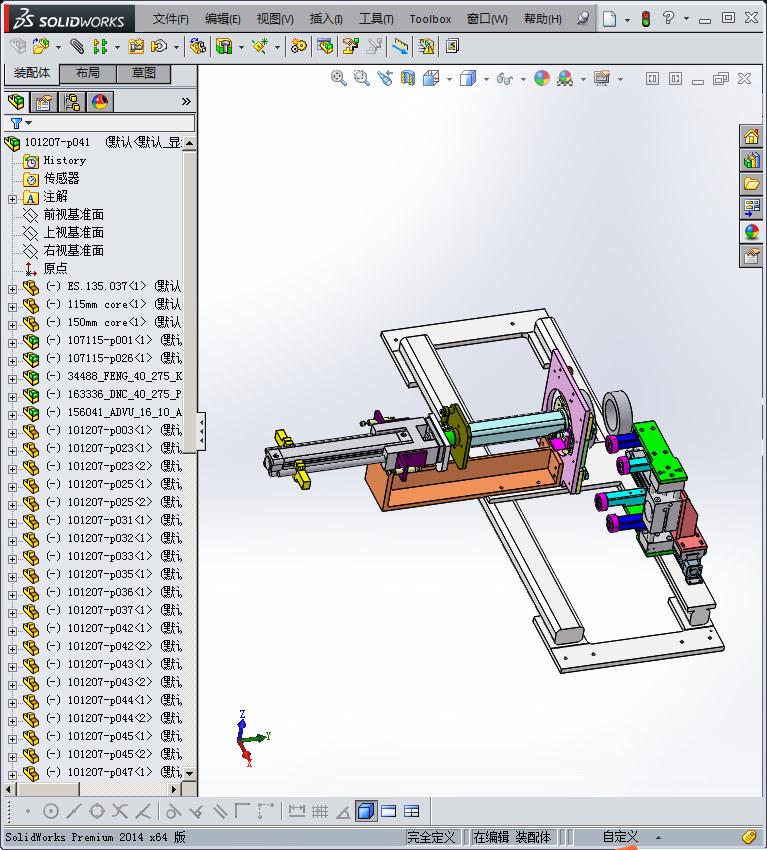Open the filter dropdown arrow

click(29, 123)
